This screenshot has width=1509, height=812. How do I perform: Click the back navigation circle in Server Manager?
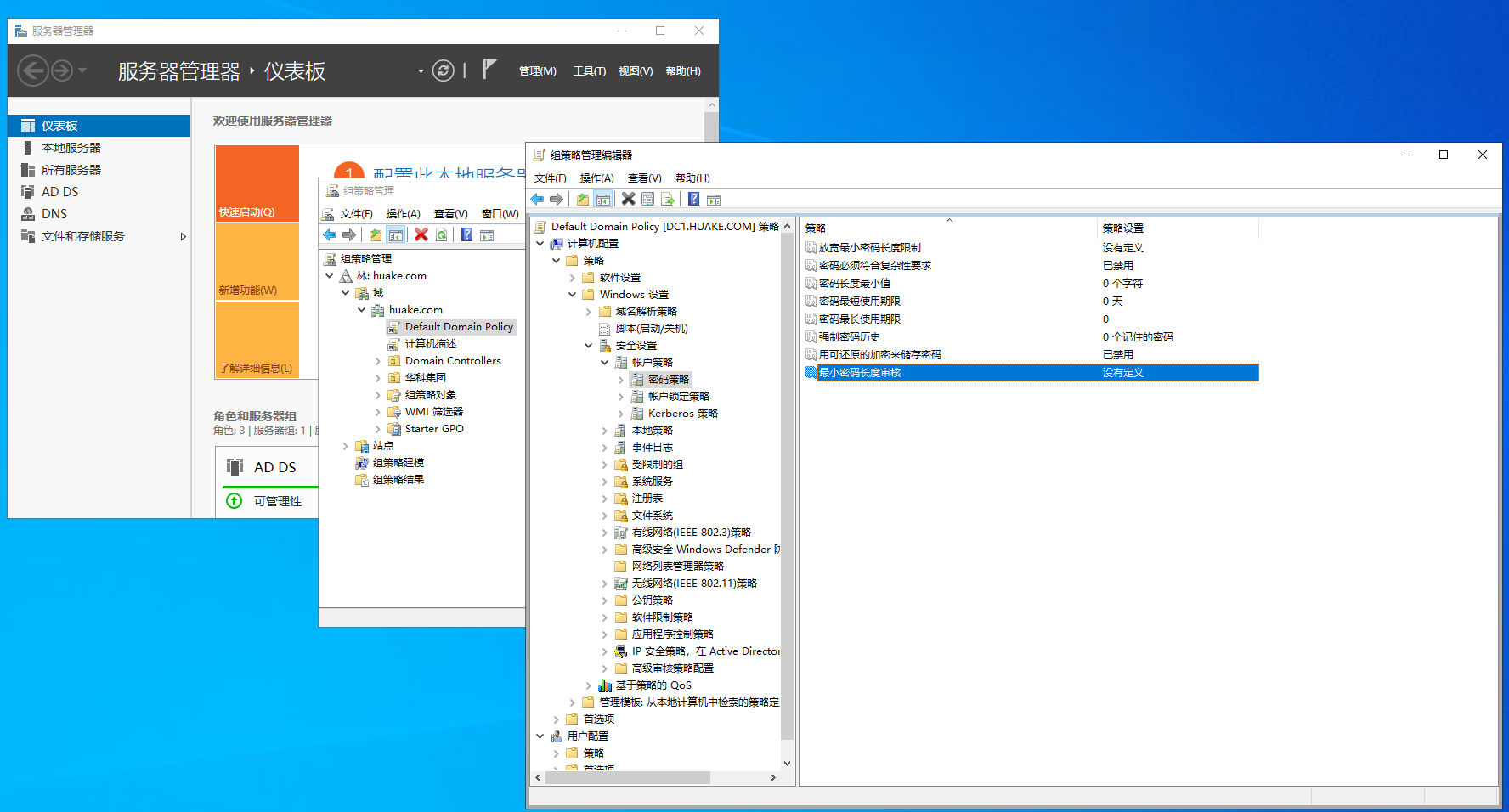(x=33, y=70)
